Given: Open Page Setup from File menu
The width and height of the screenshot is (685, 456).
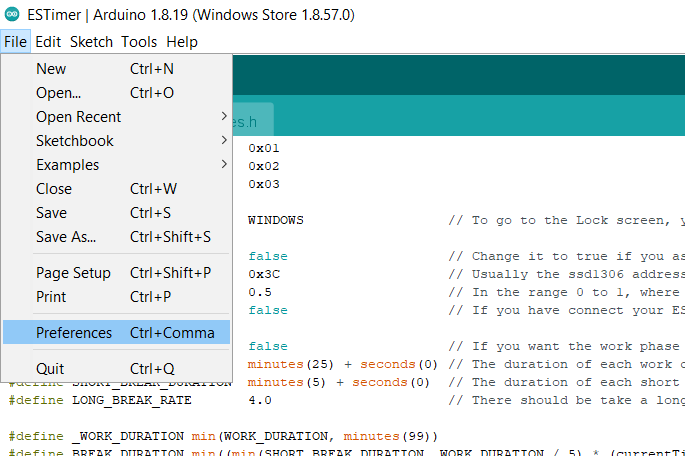Looking at the screenshot, I should [x=116, y=273].
